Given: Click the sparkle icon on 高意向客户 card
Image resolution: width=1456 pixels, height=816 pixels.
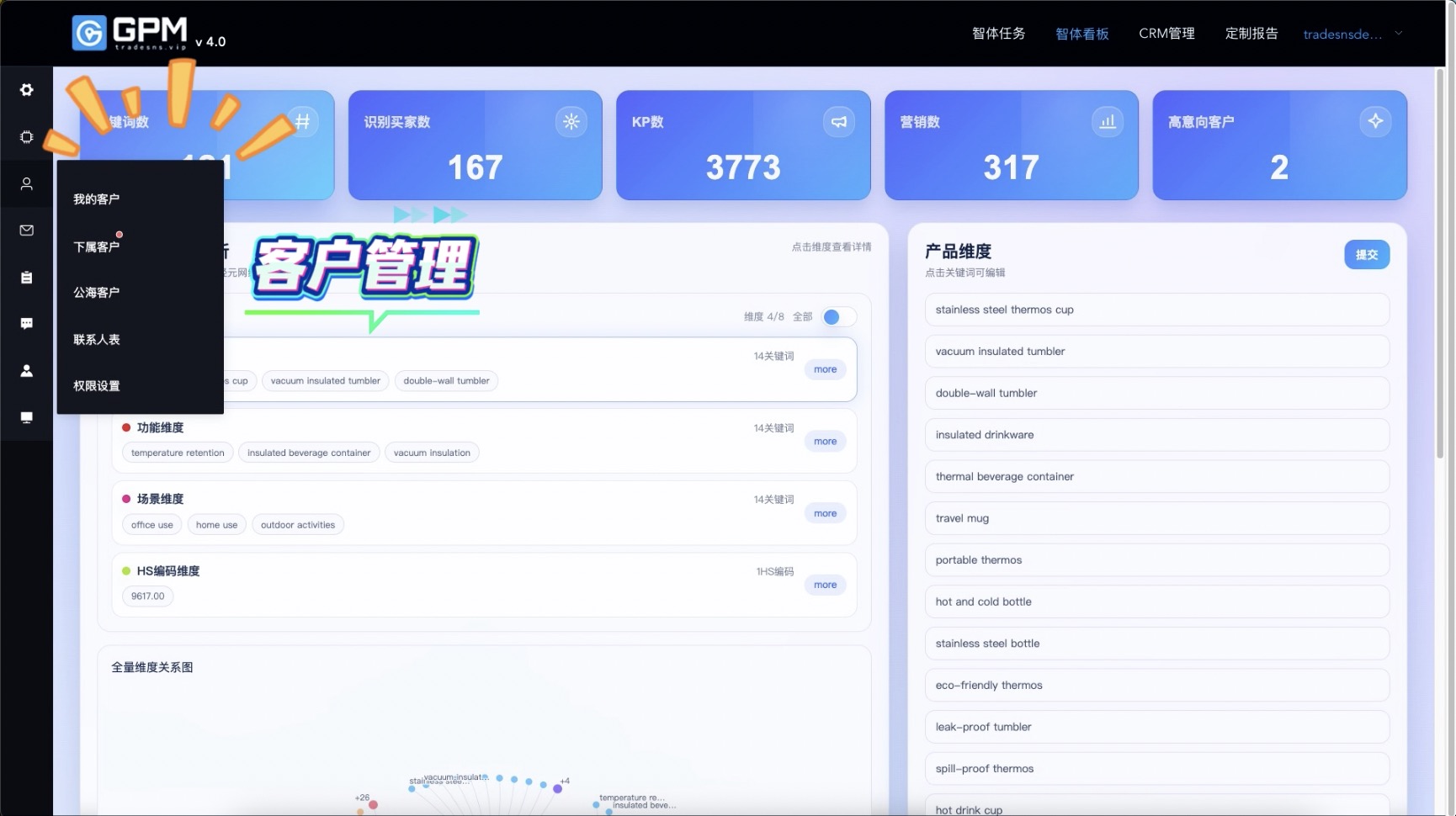Looking at the screenshot, I should (1374, 122).
